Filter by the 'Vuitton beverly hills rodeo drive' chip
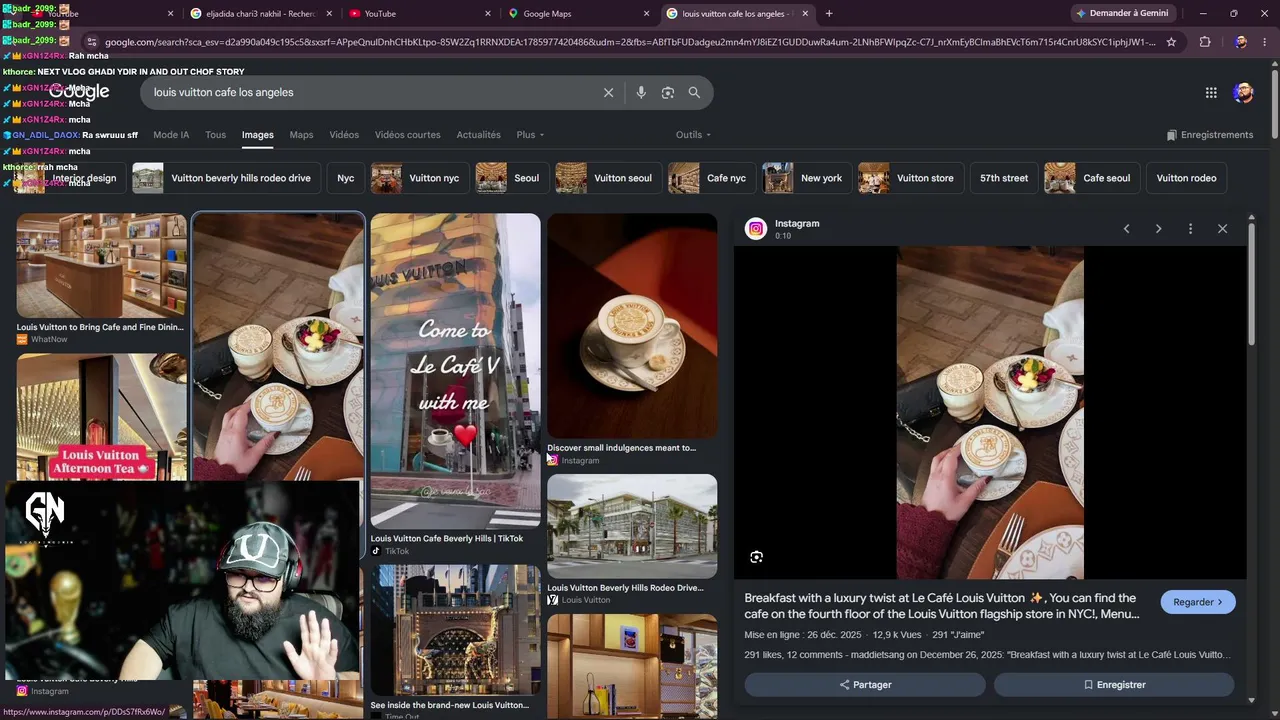This screenshot has height=720, width=1280. 226,178
